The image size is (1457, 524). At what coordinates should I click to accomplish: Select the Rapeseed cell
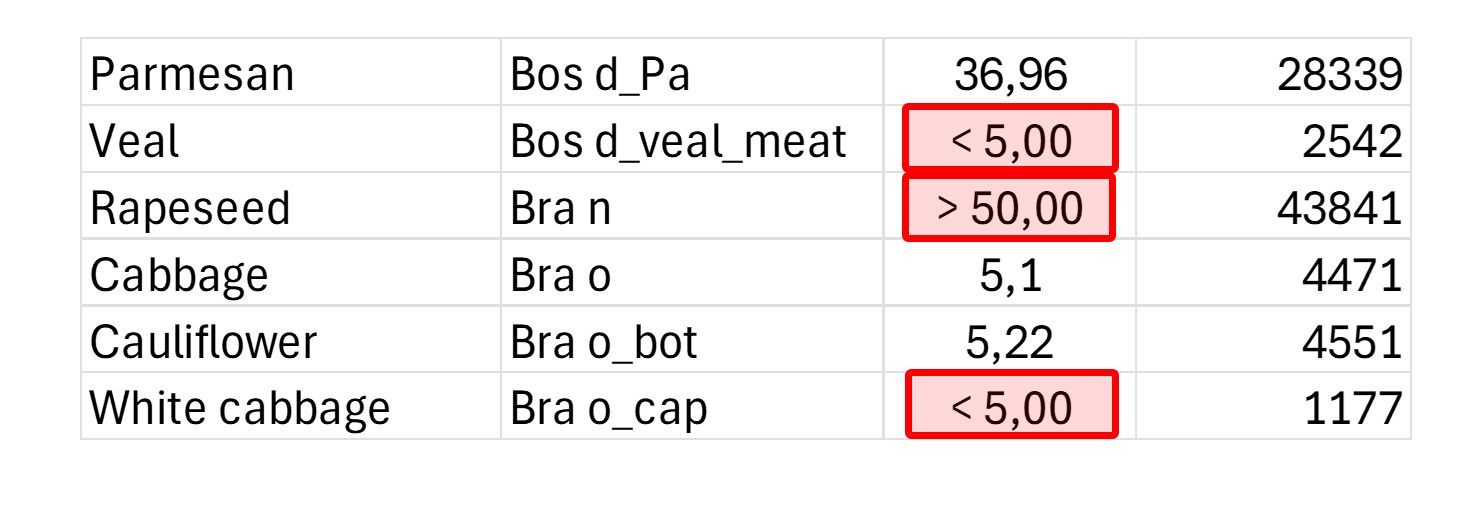coord(290,208)
